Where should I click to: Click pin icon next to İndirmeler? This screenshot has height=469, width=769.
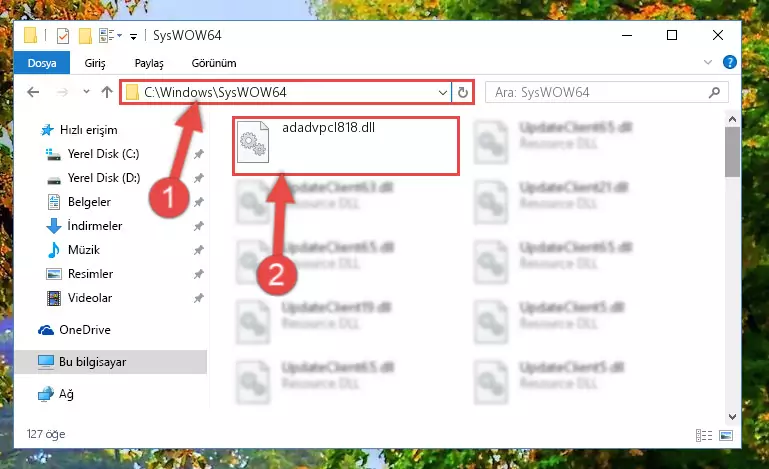click(199, 226)
